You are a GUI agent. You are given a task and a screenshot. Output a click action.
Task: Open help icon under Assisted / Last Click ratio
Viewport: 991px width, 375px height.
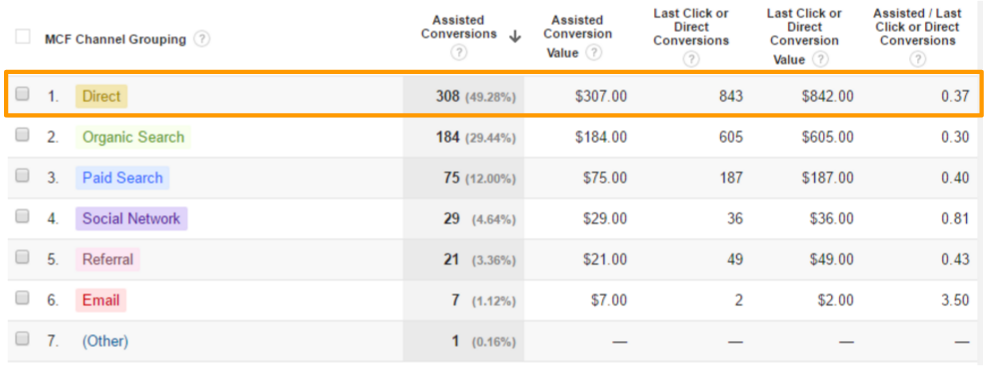tap(918, 59)
